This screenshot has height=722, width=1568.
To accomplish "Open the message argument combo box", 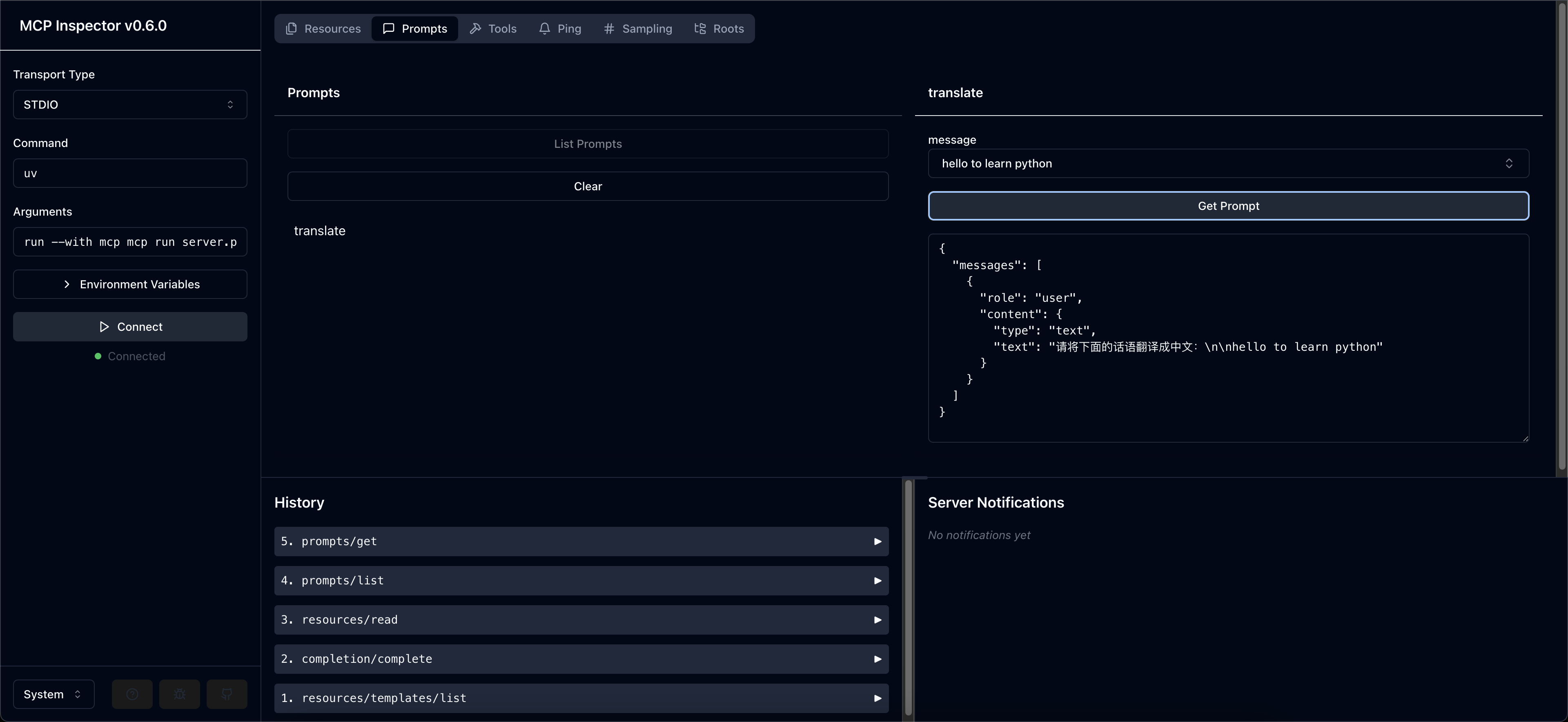I will coord(1228,163).
